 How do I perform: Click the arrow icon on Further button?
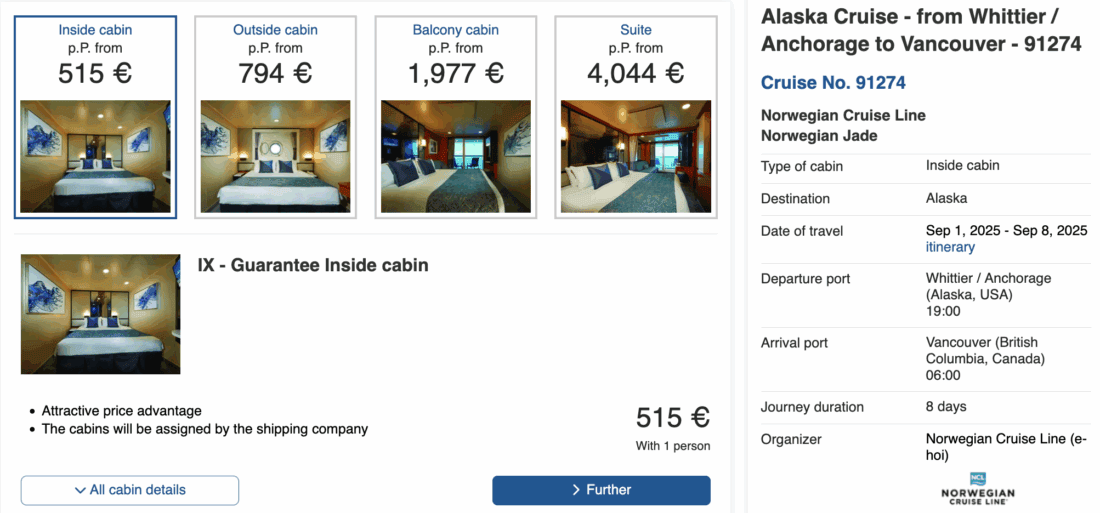coord(576,490)
